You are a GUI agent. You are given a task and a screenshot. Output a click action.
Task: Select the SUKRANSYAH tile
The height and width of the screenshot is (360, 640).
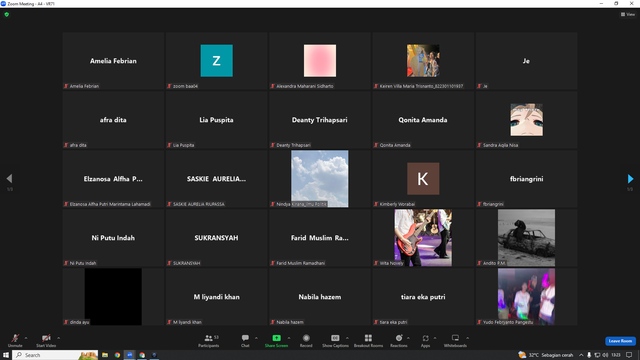[x=217, y=238]
